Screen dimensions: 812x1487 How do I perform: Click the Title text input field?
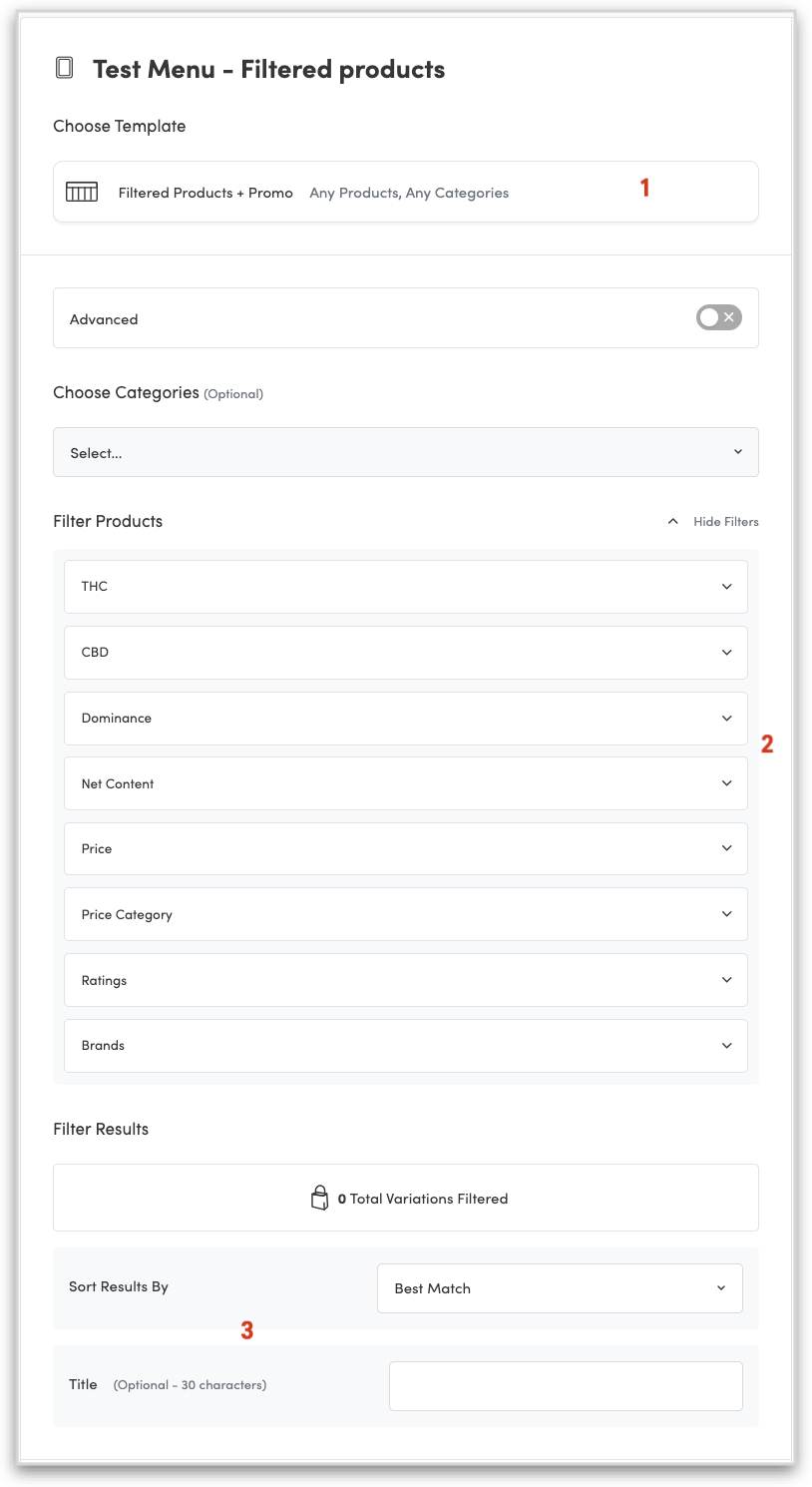click(x=566, y=1386)
